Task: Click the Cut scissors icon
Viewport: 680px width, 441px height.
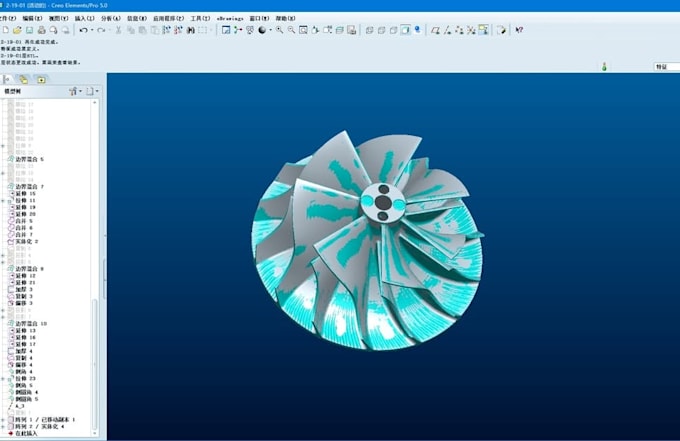Action: click(x=118, y=30)
